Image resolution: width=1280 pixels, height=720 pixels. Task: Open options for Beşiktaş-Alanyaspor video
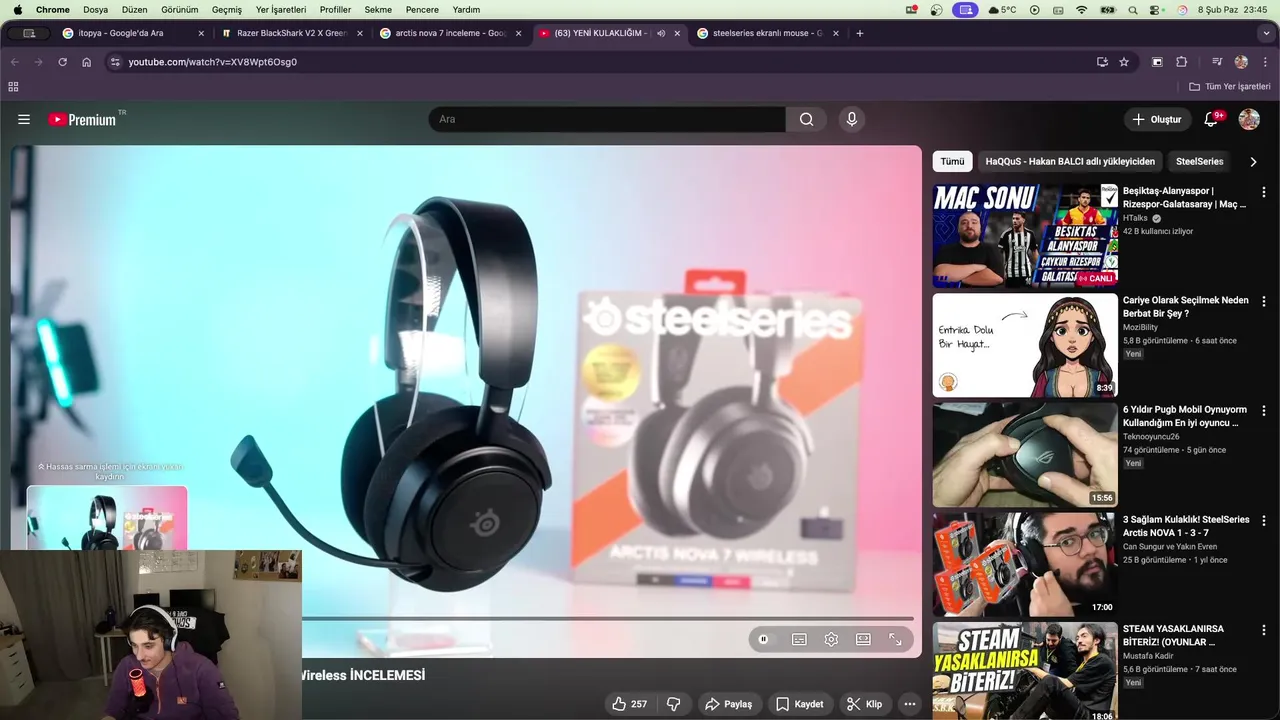click(1263, 192)
